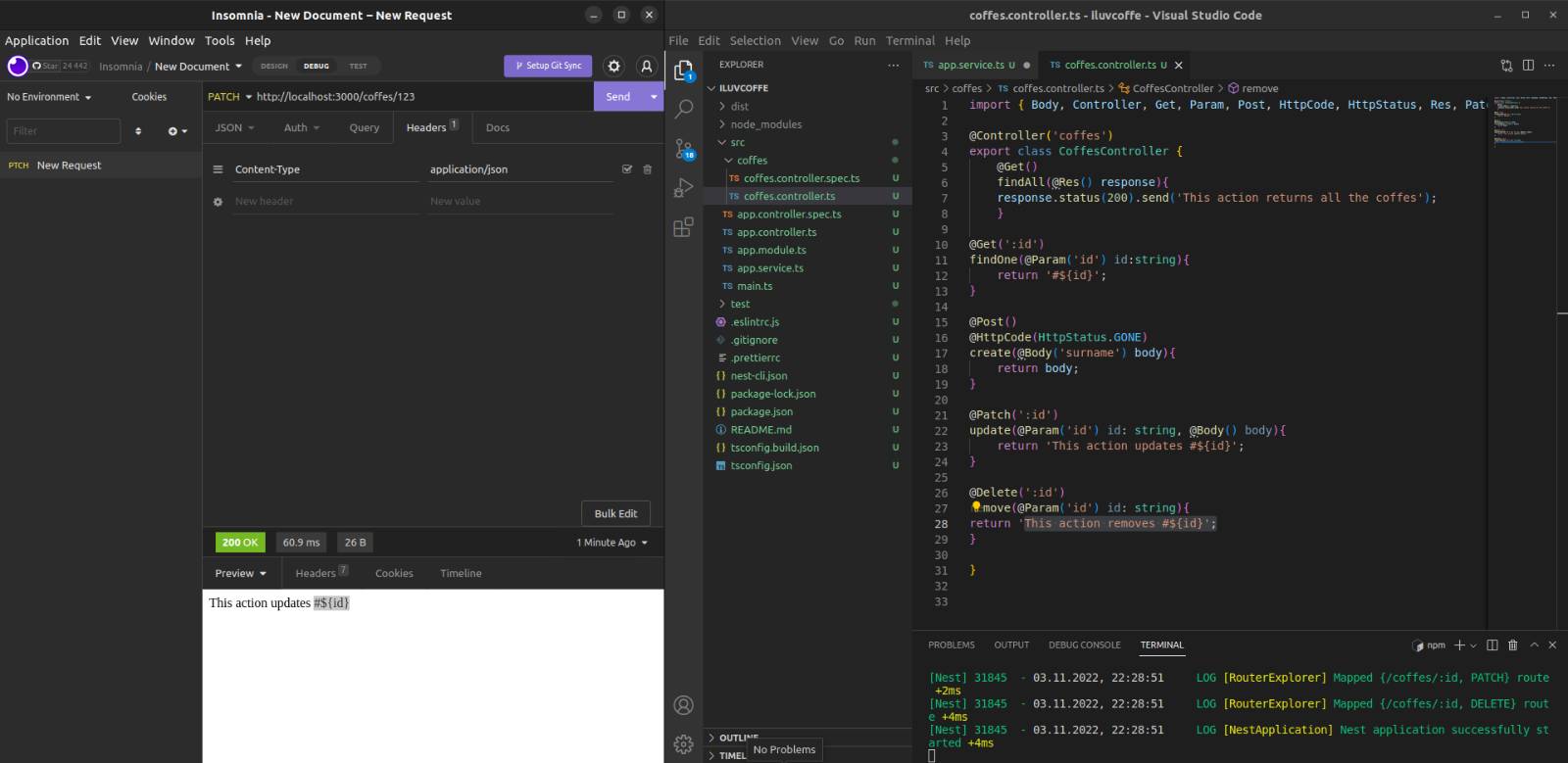The height and width of the screenshot is (763, 1568).
Task: Open the response Timeline tab
Action: click(461, 573)
